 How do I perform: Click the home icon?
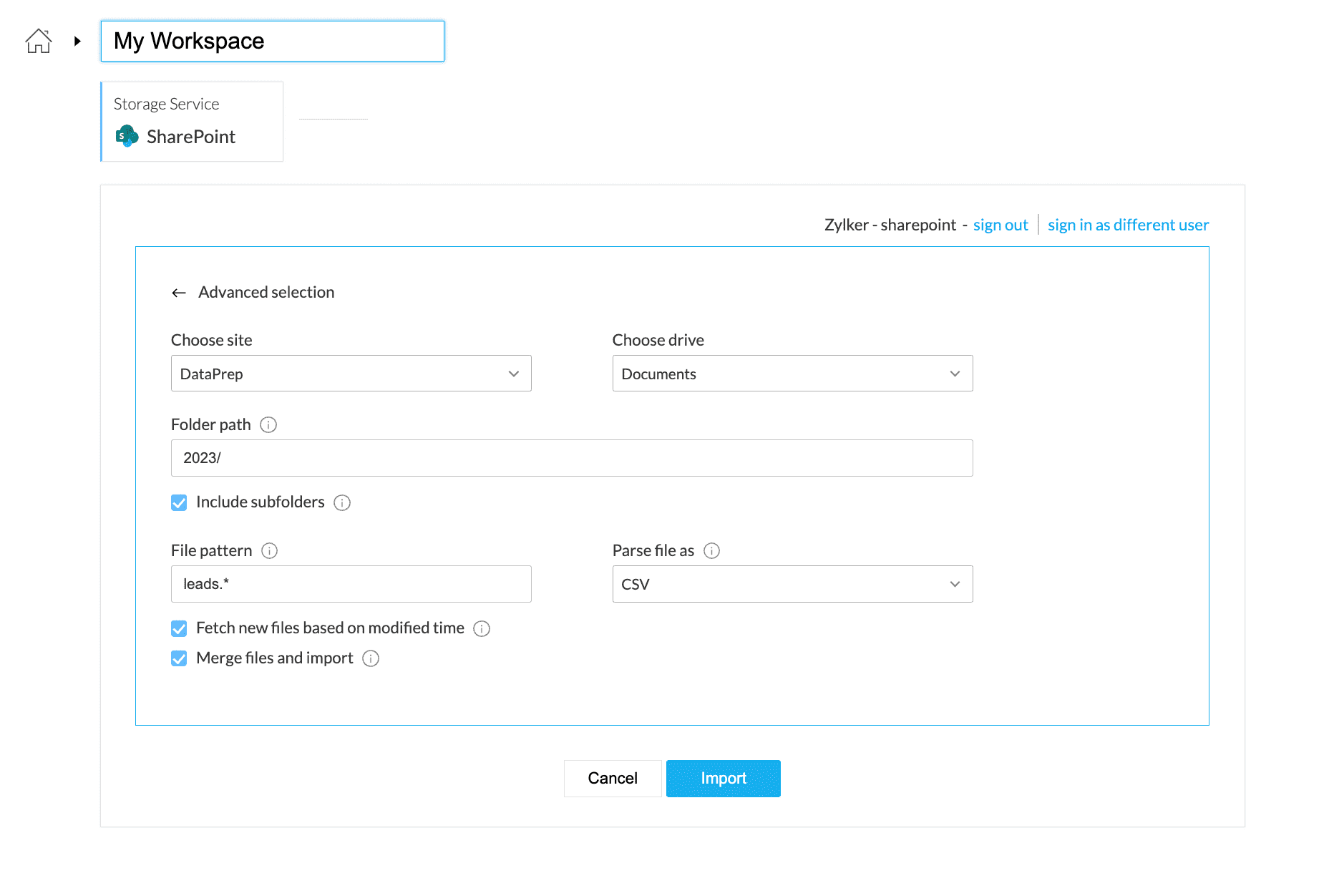pos(39,41)
